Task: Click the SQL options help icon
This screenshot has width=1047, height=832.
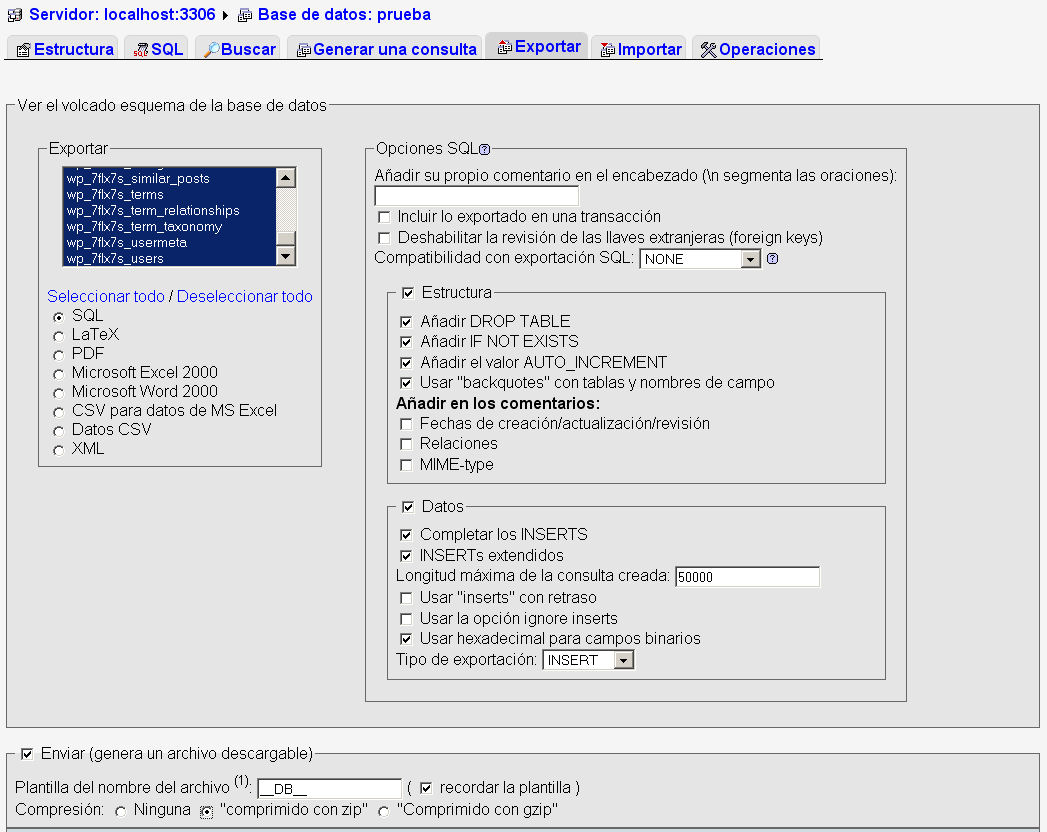Action: point(484,150)
